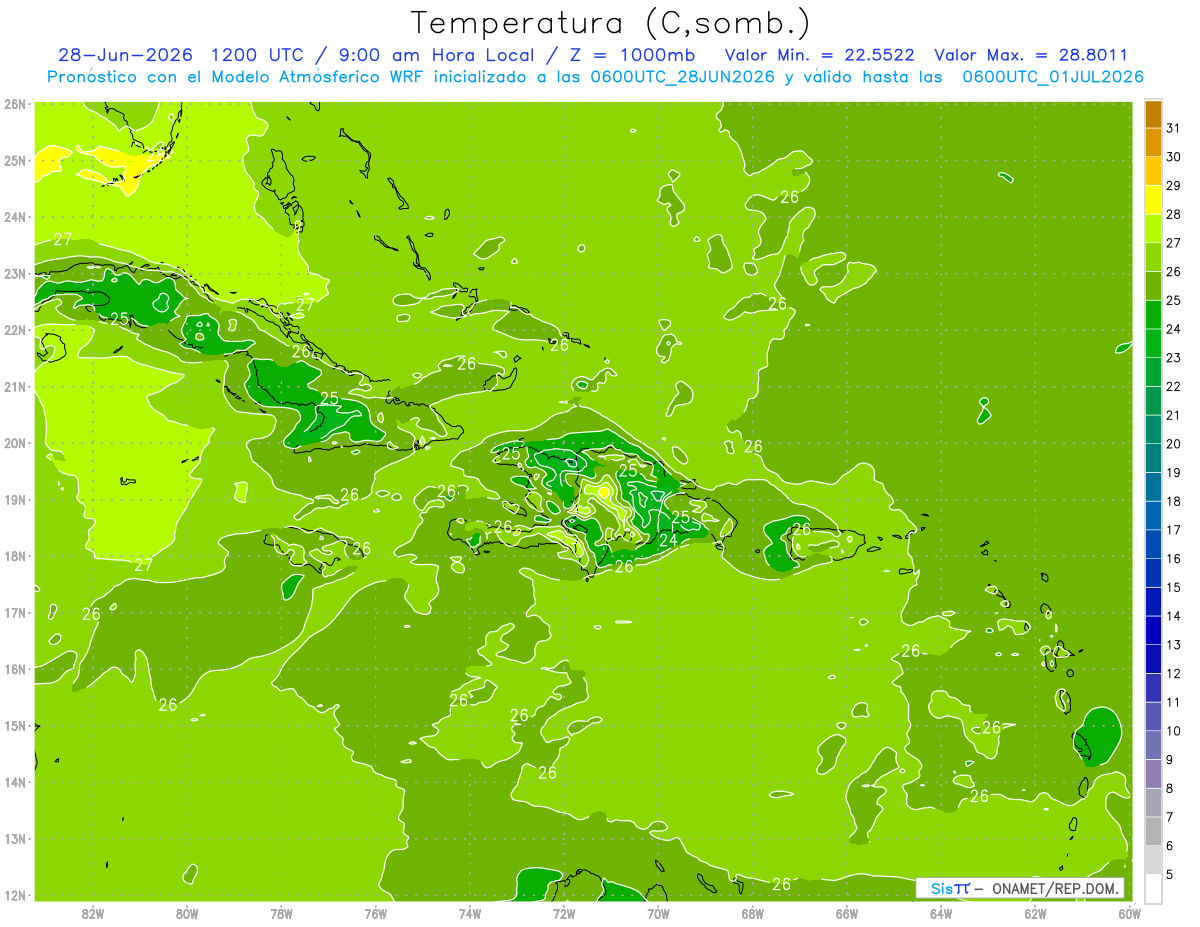Viewport: 1200px width, 927px height.
Task: Click the legend scale label 31
Action: [1173, 128]
